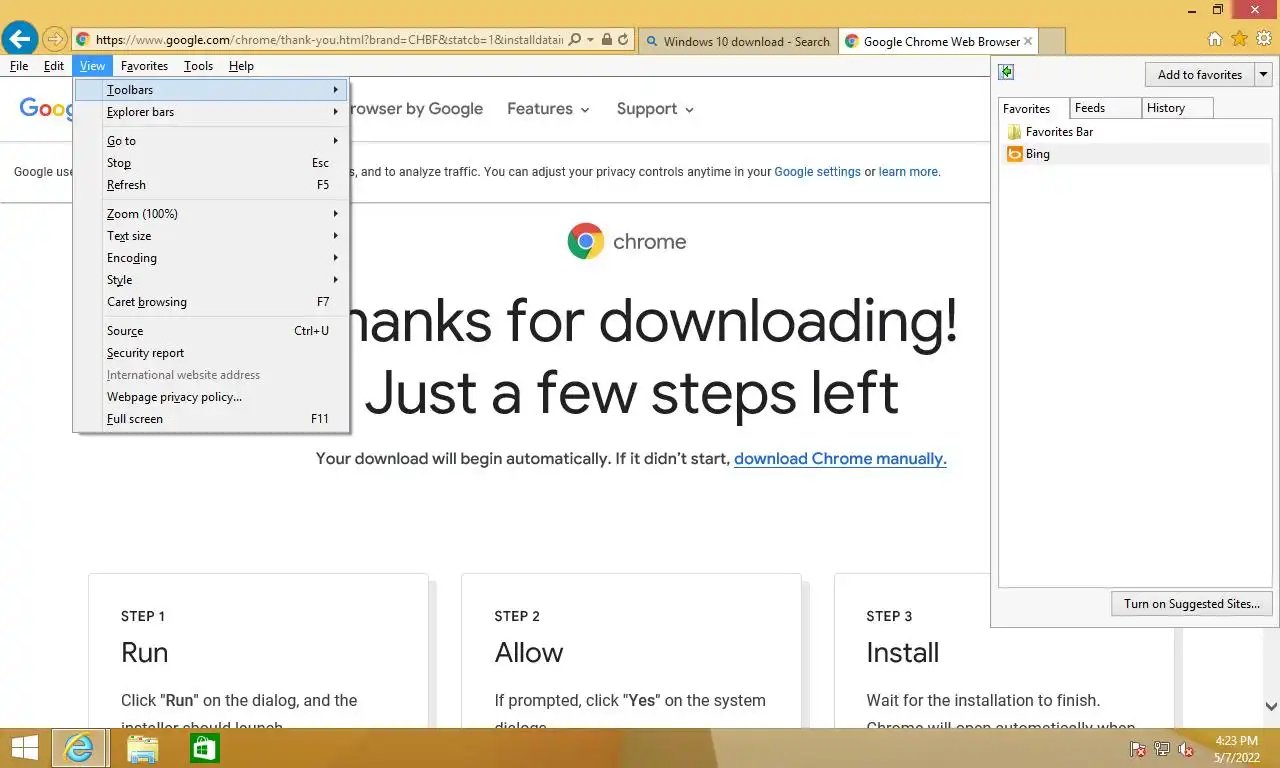
Task: Click Turn on Suggested Sites button
Action: (x=1192, y=604)
